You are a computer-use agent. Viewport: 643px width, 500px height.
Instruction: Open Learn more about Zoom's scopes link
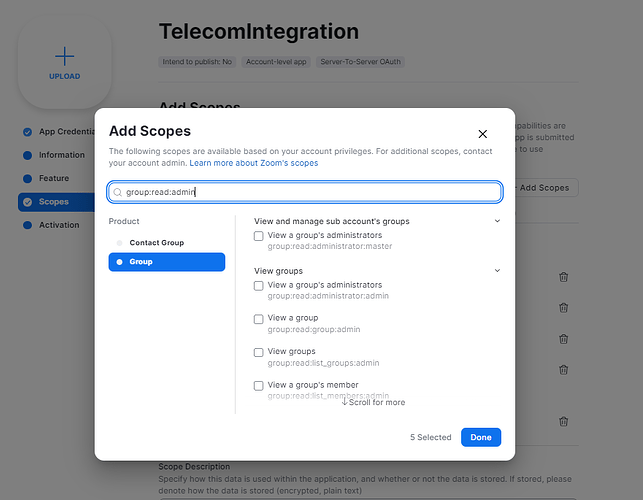pos(254,162)
